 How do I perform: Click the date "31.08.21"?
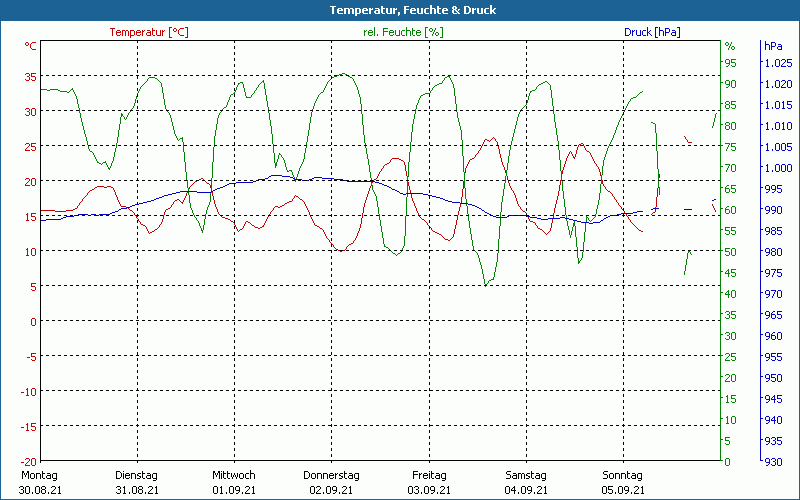pos(137,490)
